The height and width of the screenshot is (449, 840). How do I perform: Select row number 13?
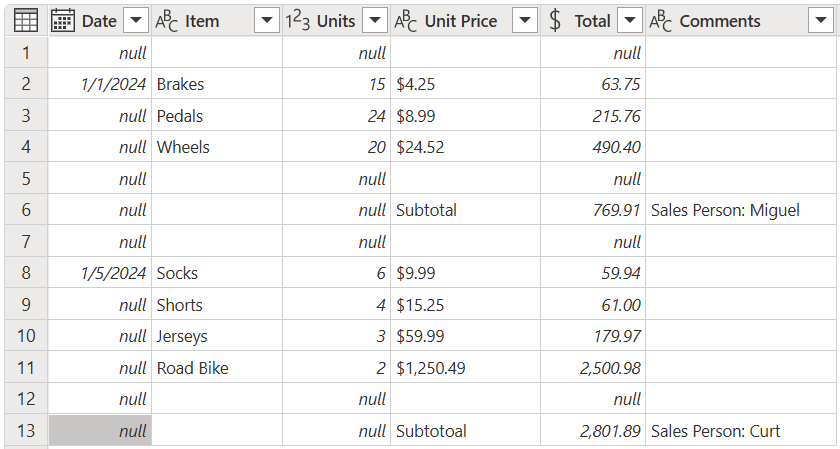coord(25,431)
